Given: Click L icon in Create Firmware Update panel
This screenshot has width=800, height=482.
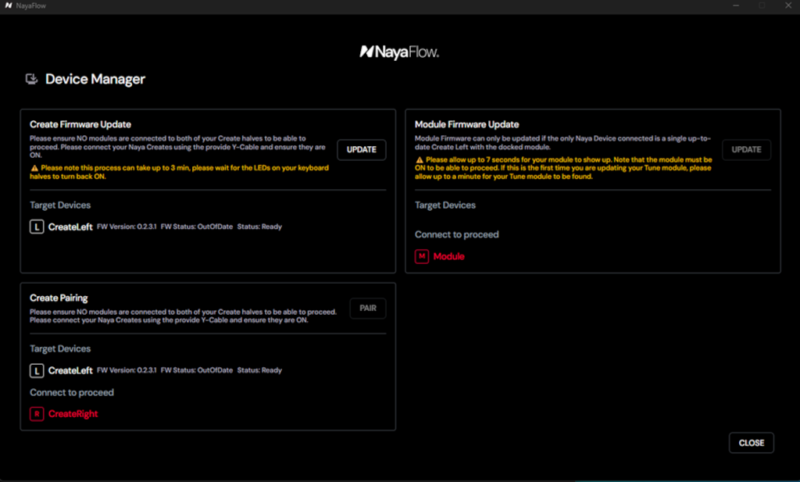Looking at the screenshot, I should tap(37, 226).
